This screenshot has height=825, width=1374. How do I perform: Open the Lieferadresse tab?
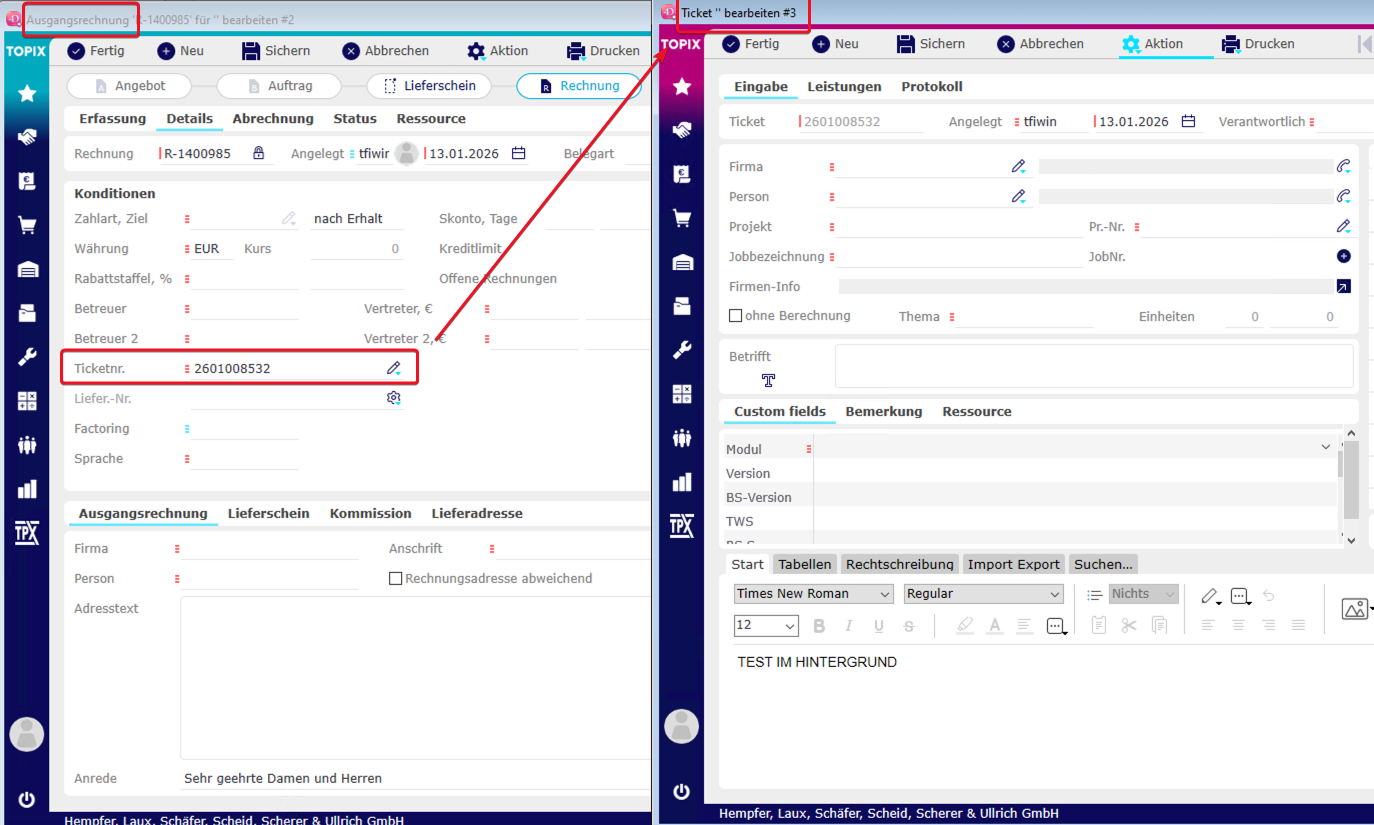477,514
